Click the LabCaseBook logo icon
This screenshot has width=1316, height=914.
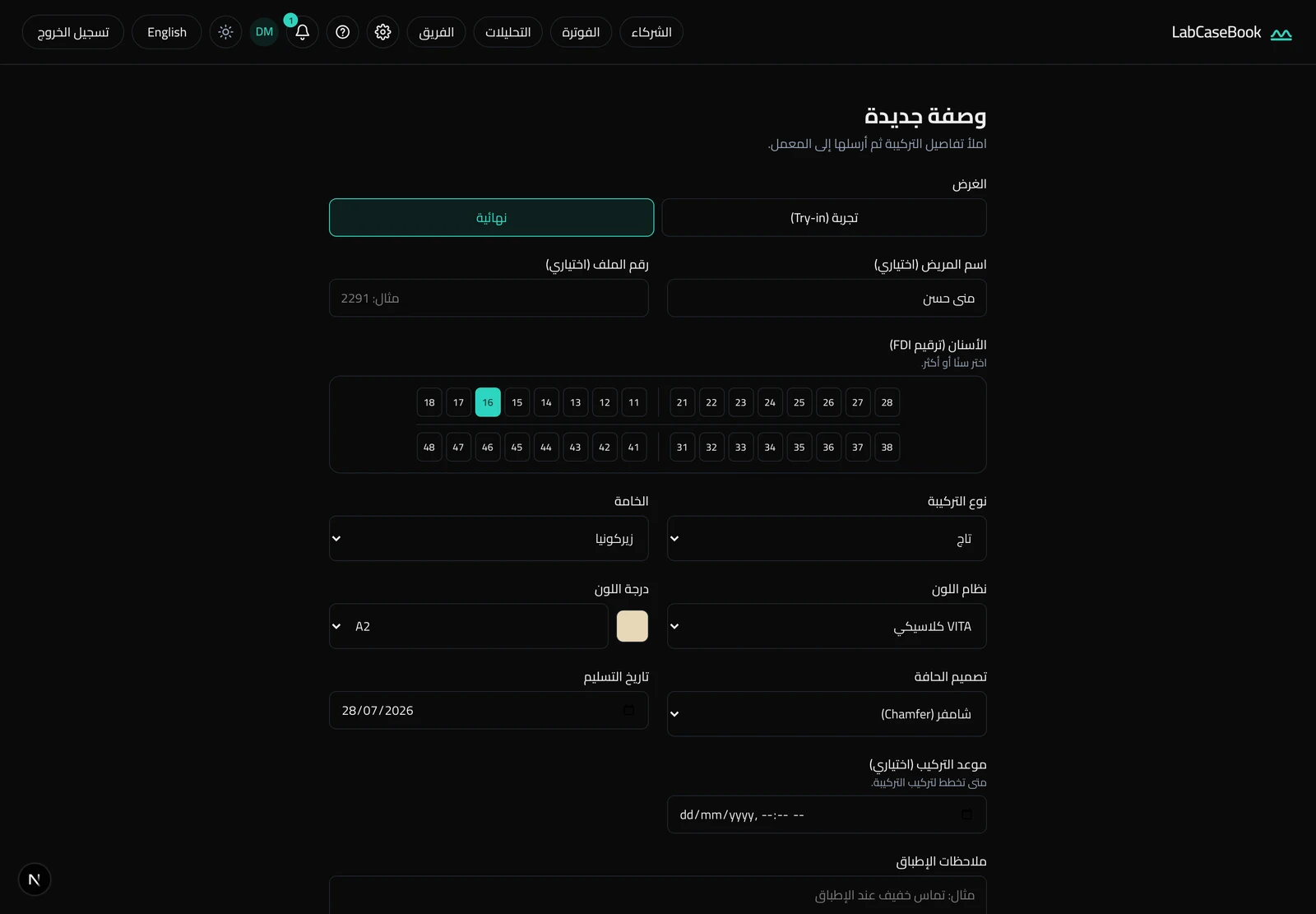(1281, 34)
